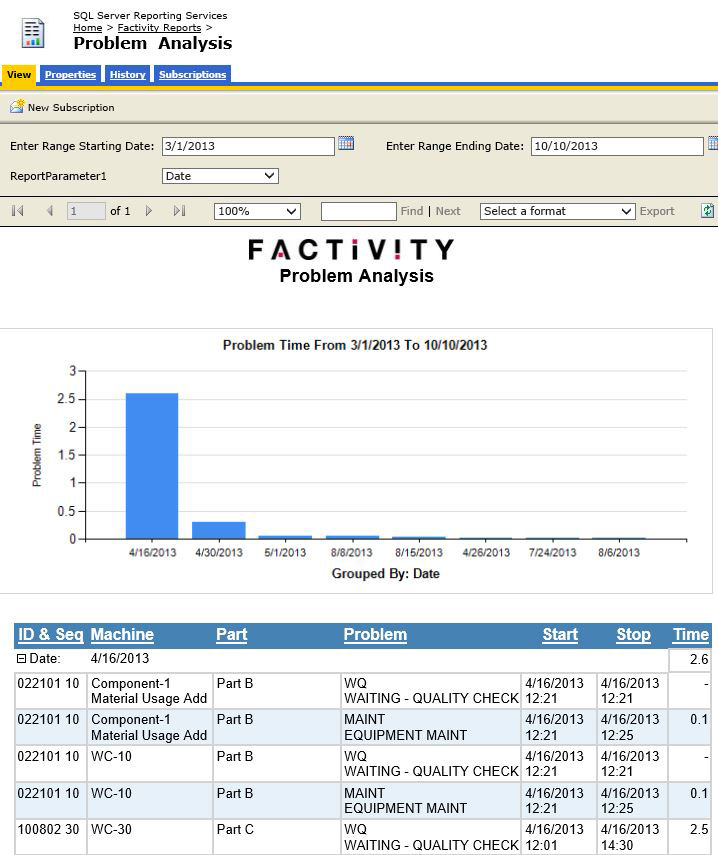
Task: Click the report document icon beside title
Action: [x=33, y=33]
